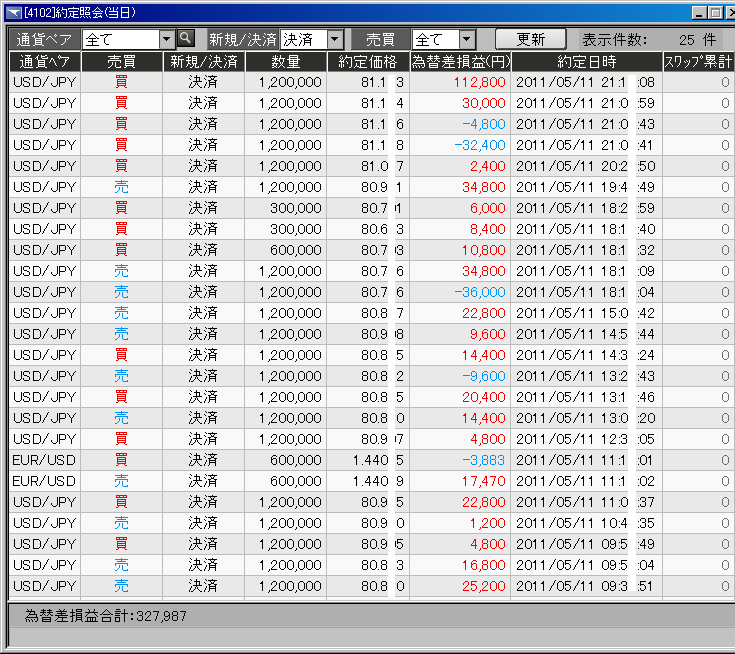Click the 約定価格 column header
The height and width of the screenshot is (654, 735).
point(366,61)
